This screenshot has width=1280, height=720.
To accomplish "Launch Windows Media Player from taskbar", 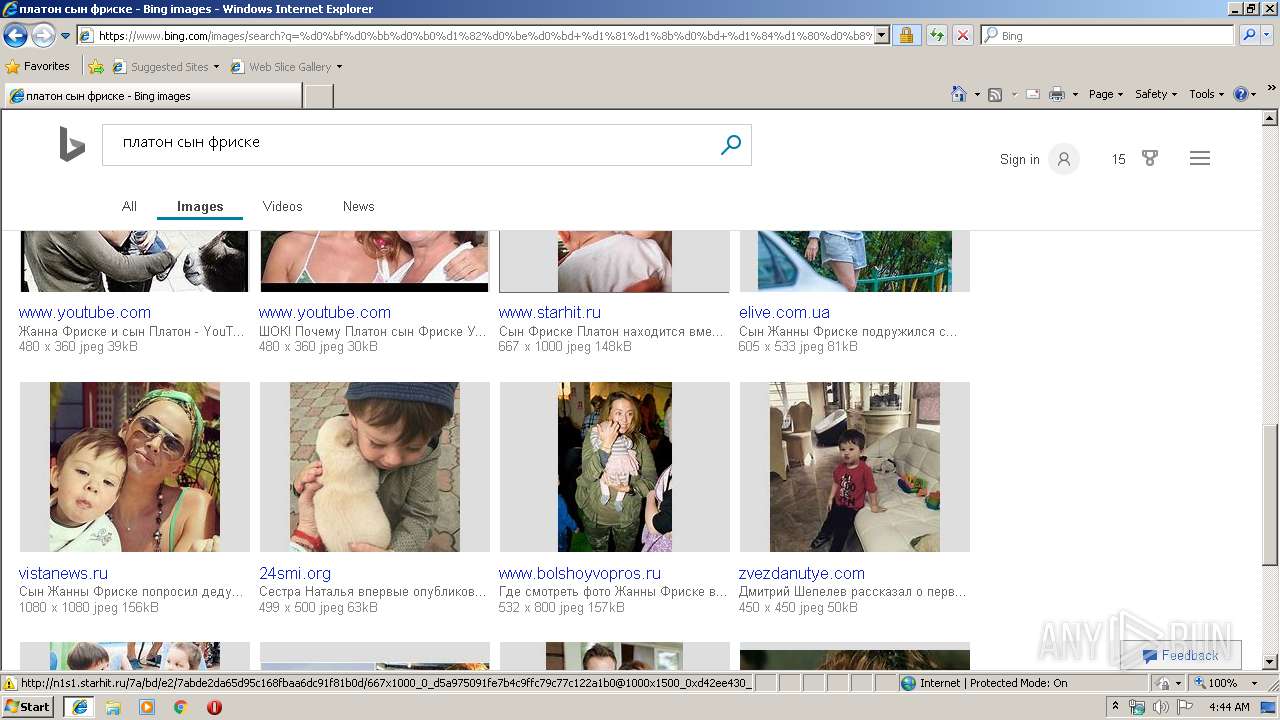I will 147,707.
